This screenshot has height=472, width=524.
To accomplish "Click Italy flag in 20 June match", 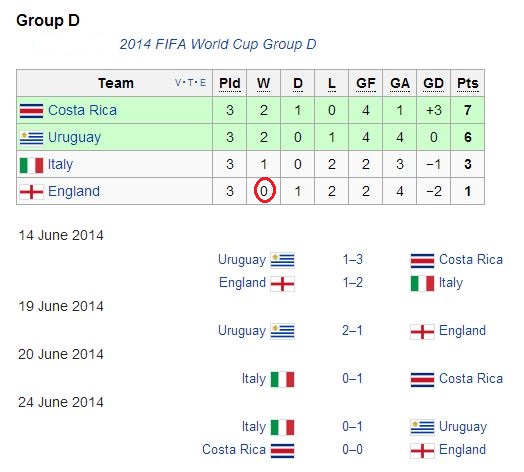I will [x=282, y=379].
